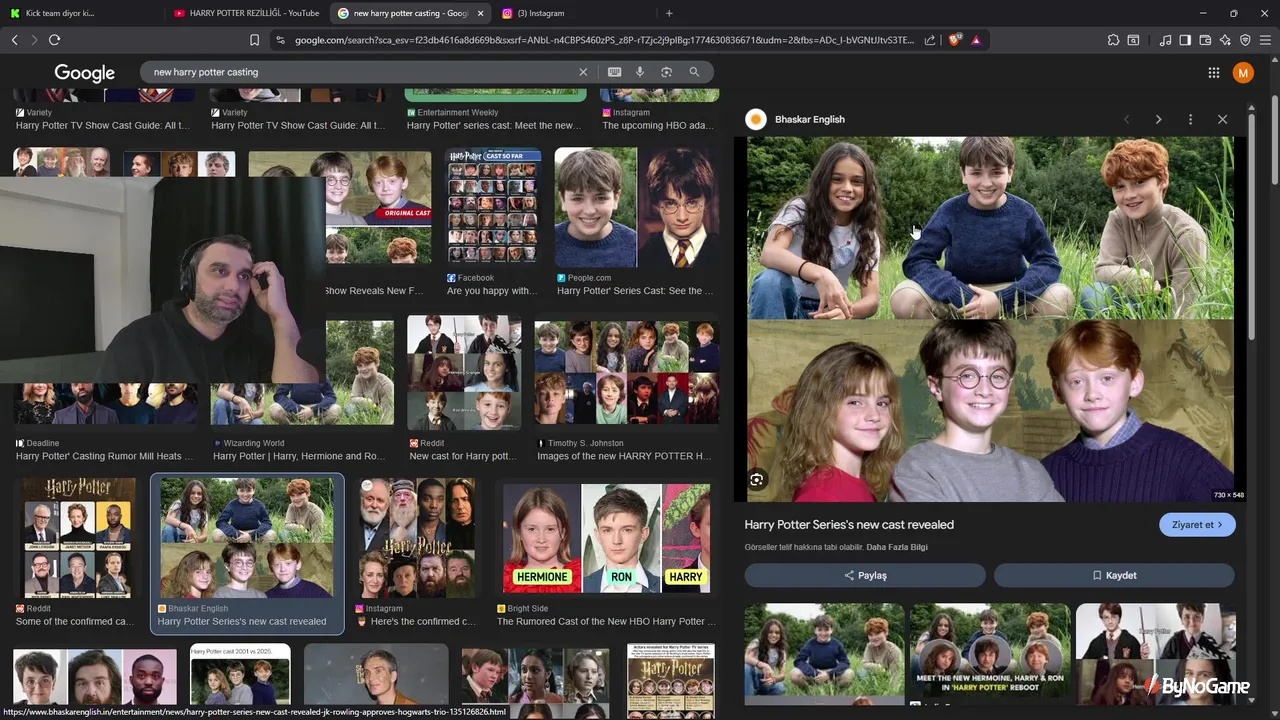This screenshot has width=1280, height=720.
Task: Open Brave VPN shield icon
Action: 1245,40
